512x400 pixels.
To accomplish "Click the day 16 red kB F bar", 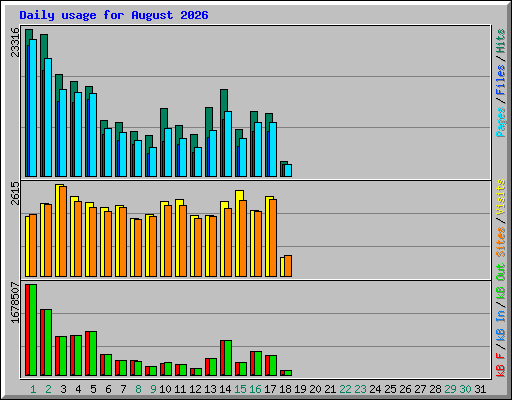I will coord(252,363).
